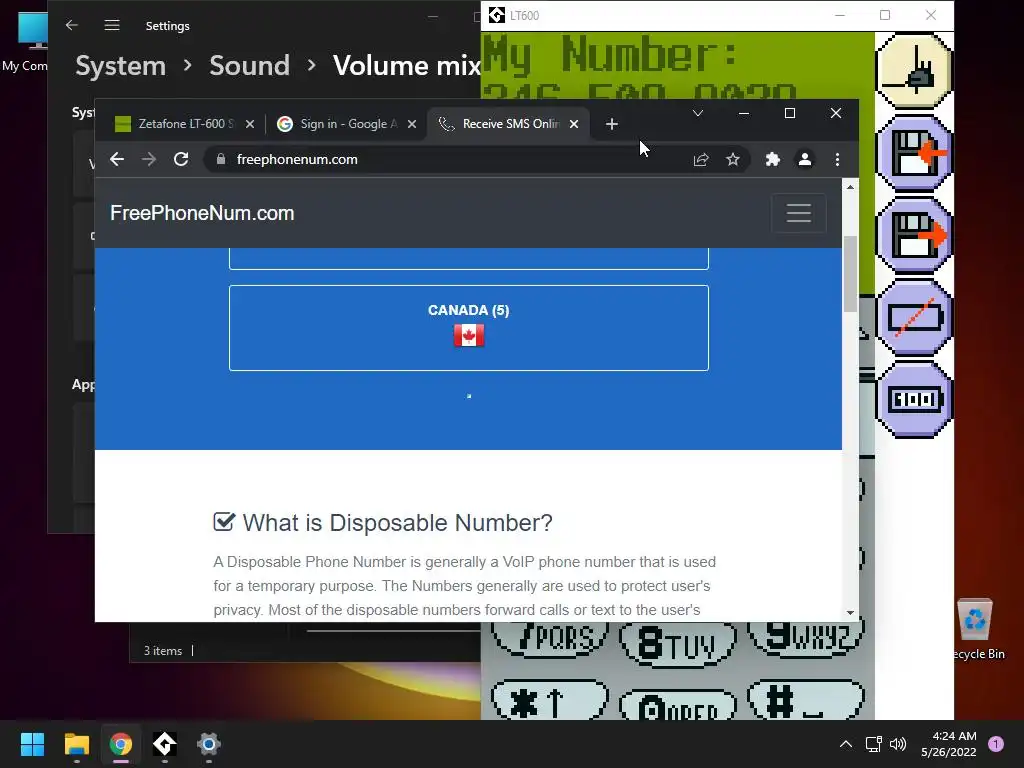The height and width of the screenshot is (768, 1024).
Task: Close the Sign in - Google tab
Action: coord(411,124)
